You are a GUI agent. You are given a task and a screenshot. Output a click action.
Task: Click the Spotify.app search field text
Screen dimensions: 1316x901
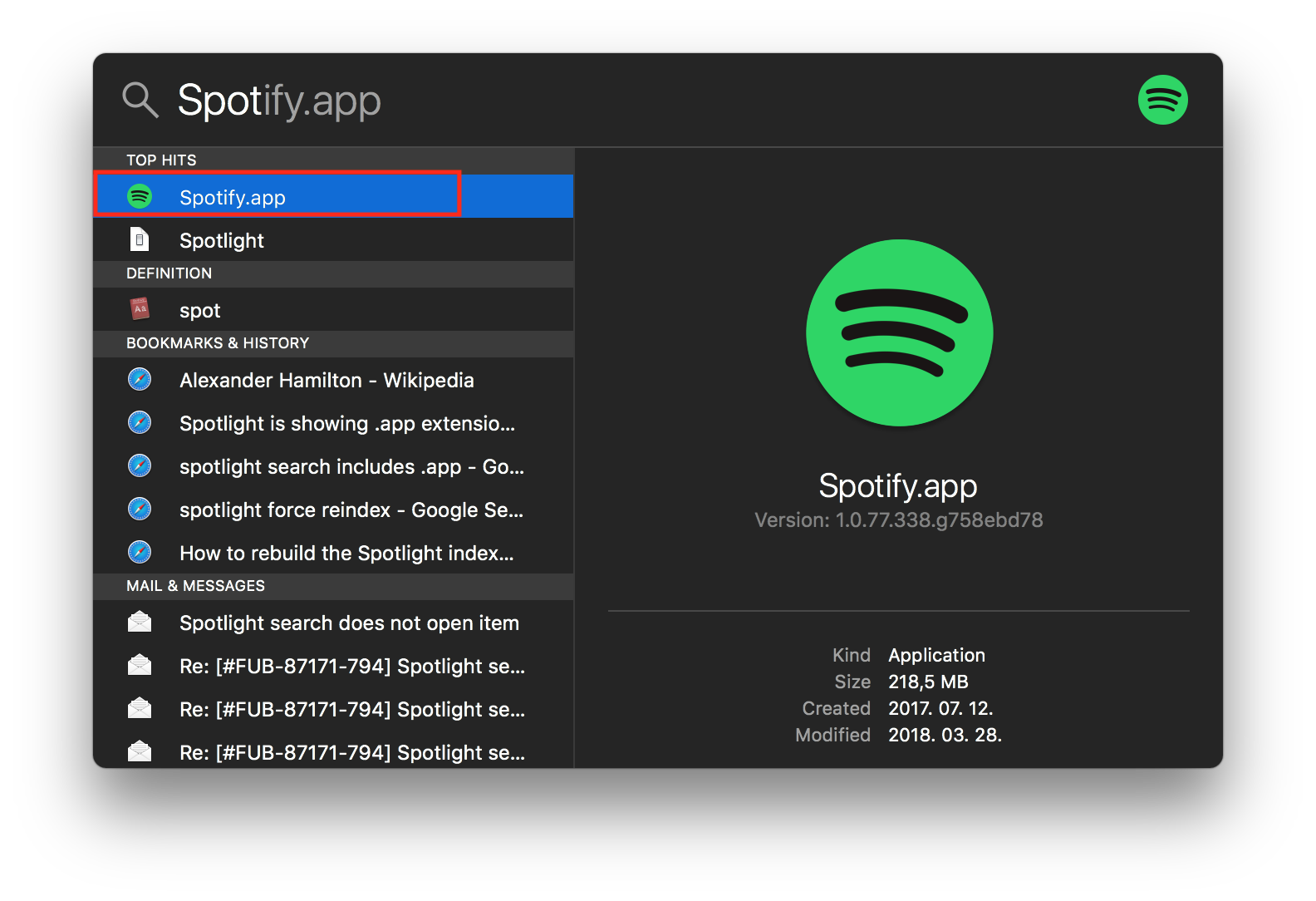[279, 101]
